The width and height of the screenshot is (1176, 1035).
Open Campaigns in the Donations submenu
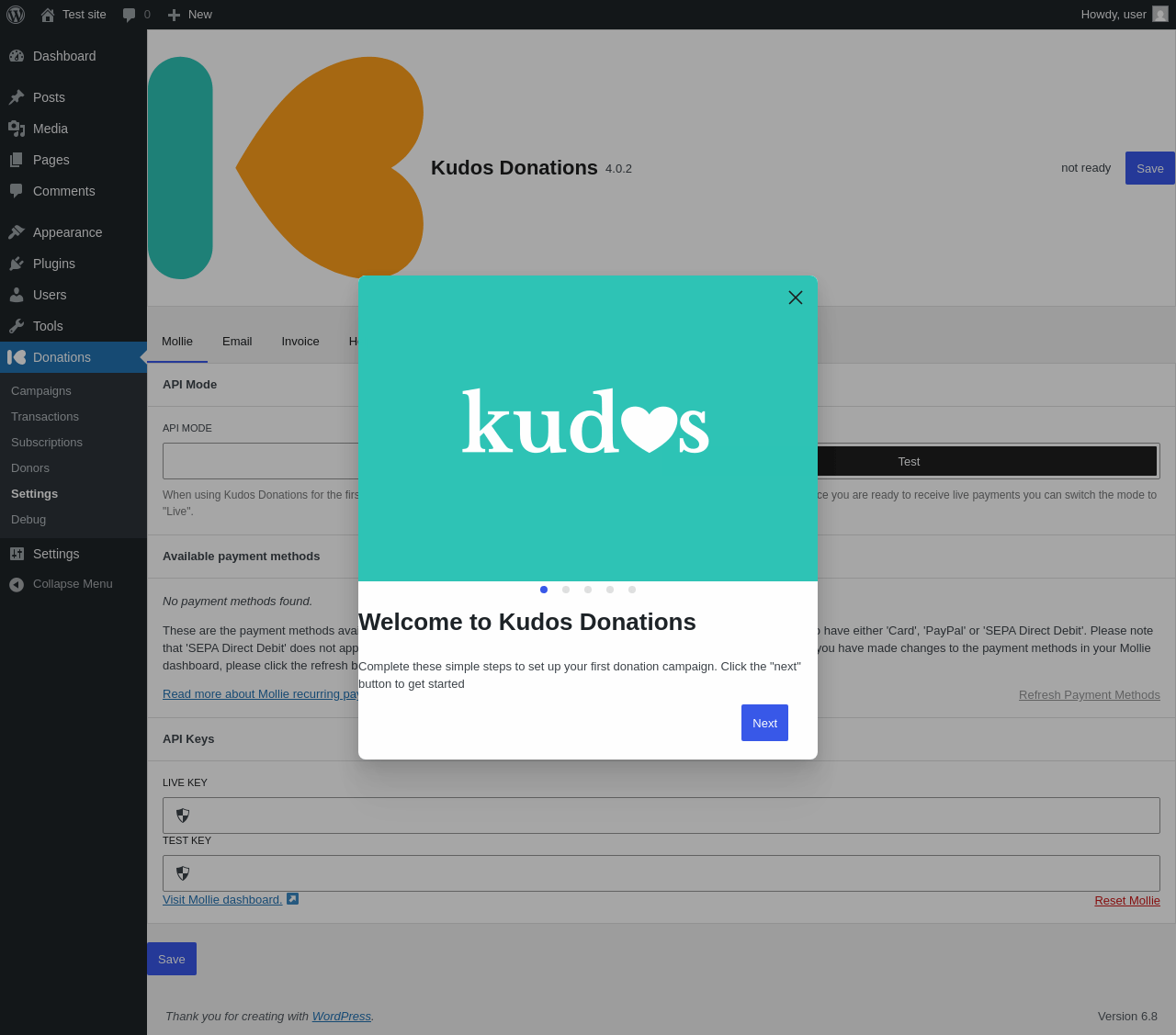click(41, 391)
